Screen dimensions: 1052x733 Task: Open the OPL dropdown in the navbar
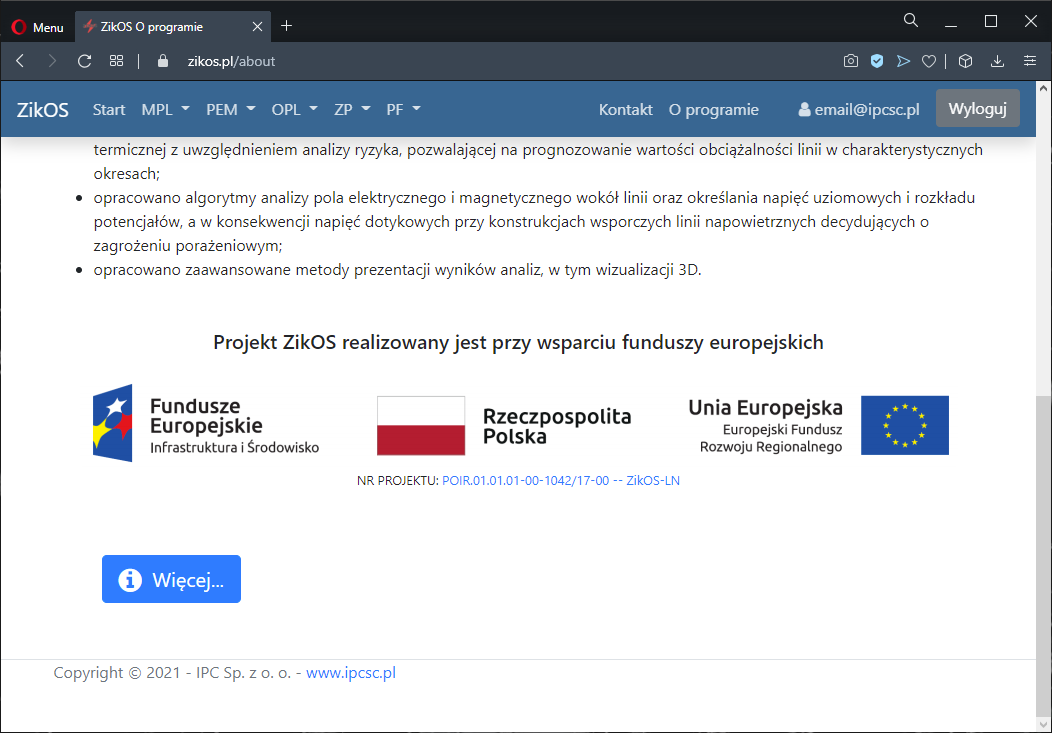point(295,109)
